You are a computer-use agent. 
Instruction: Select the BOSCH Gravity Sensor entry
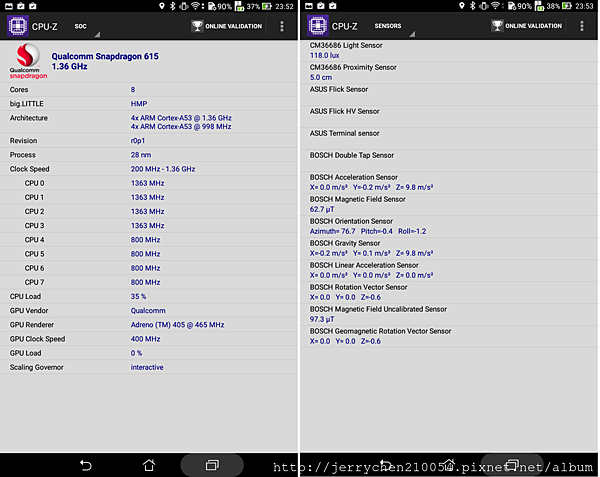(x=449, y=248)
